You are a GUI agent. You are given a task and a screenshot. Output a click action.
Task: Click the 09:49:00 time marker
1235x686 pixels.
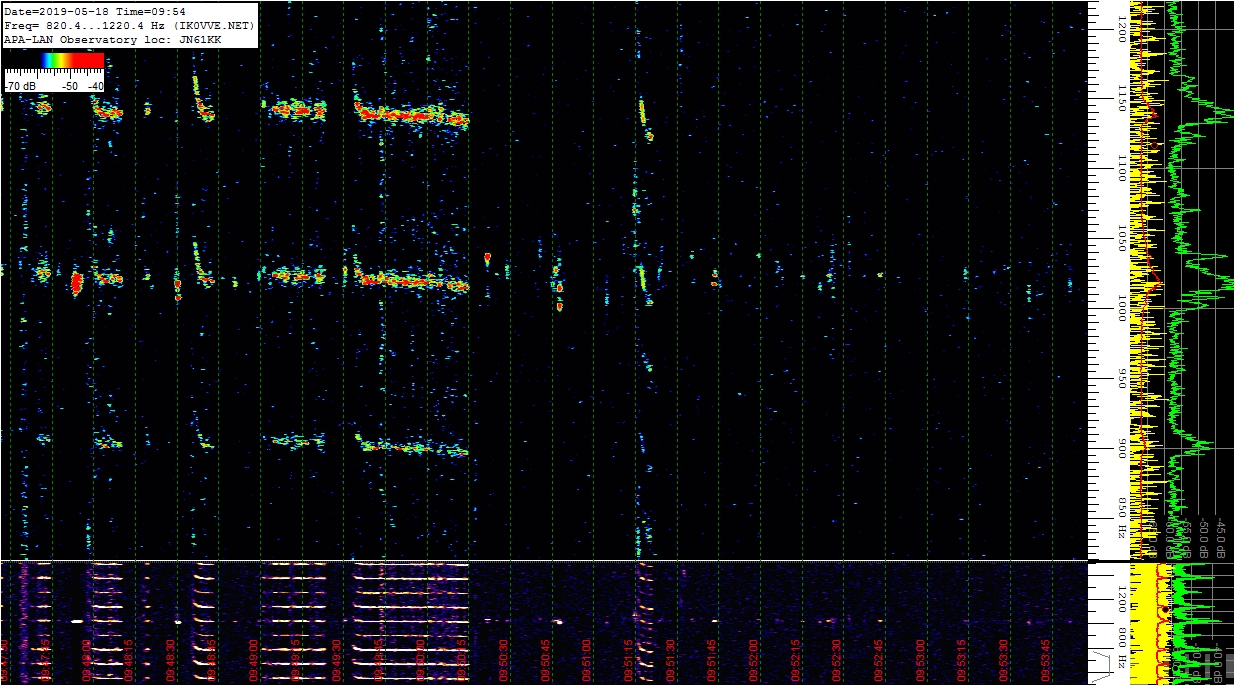click(x=253, y=661)
